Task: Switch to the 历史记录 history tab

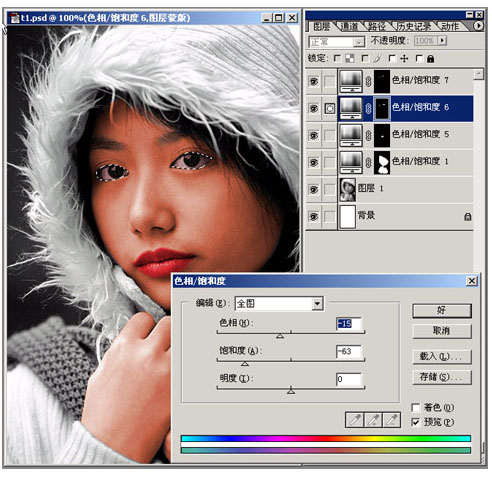Action: (414, 26)
